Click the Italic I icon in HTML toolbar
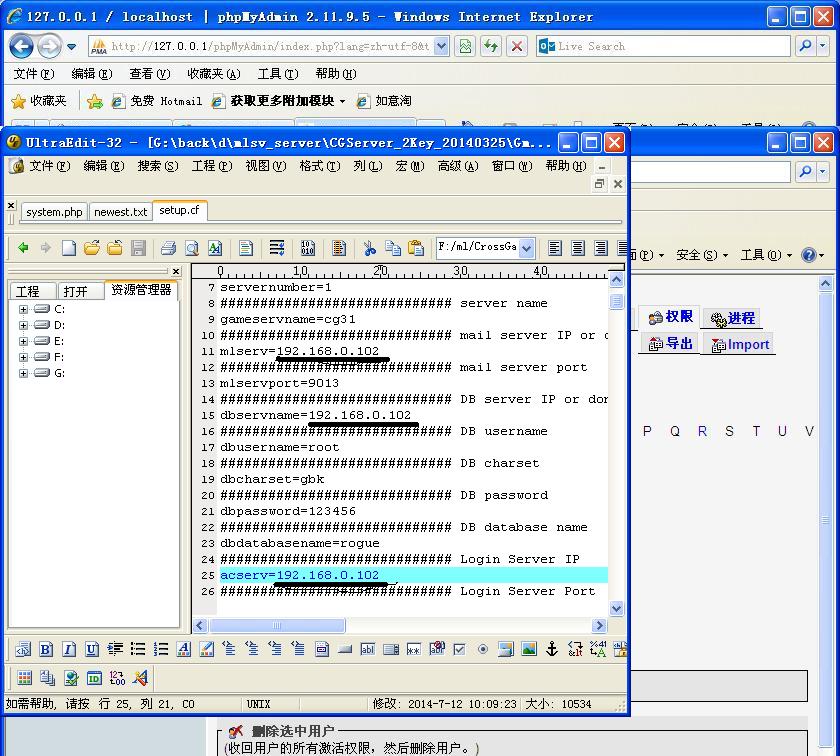840x756 pixels. [69, 649]
